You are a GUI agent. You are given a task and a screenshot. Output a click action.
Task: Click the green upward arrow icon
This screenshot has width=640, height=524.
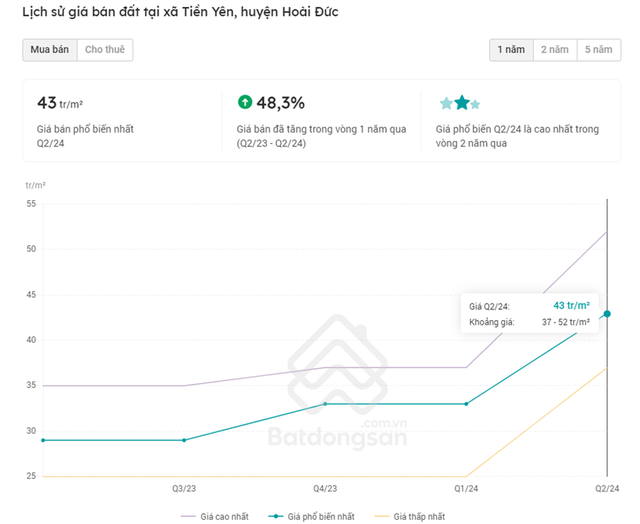click(x=245, y=102)
